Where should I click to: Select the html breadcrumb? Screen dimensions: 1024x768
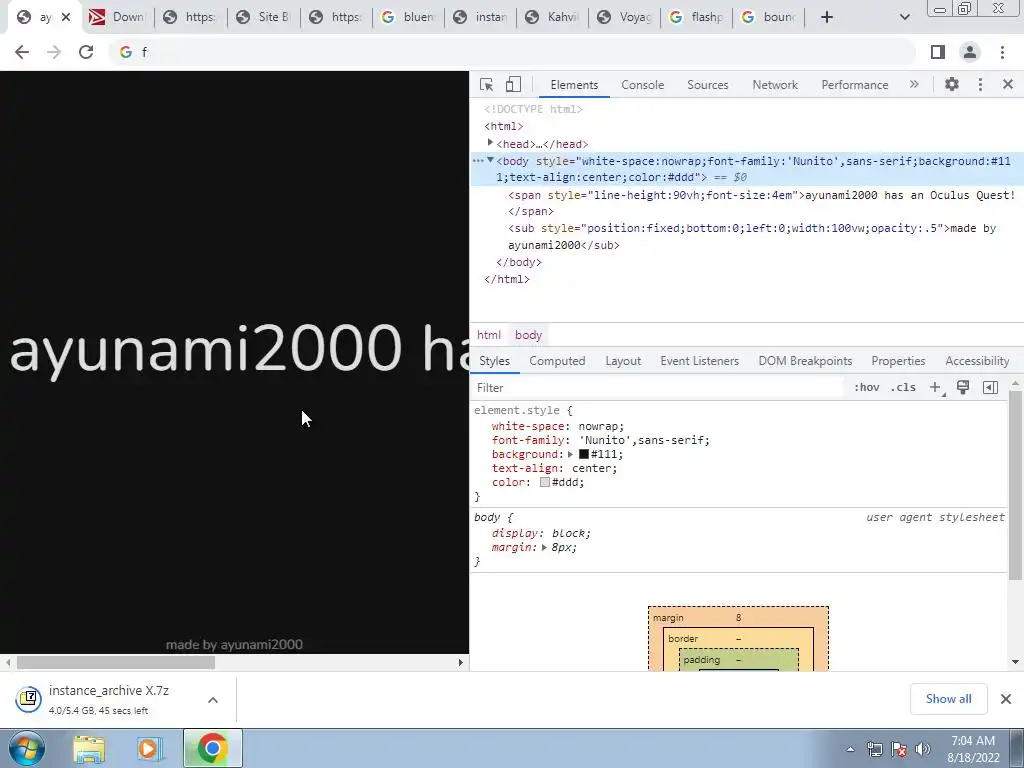(x=488, y=335)
